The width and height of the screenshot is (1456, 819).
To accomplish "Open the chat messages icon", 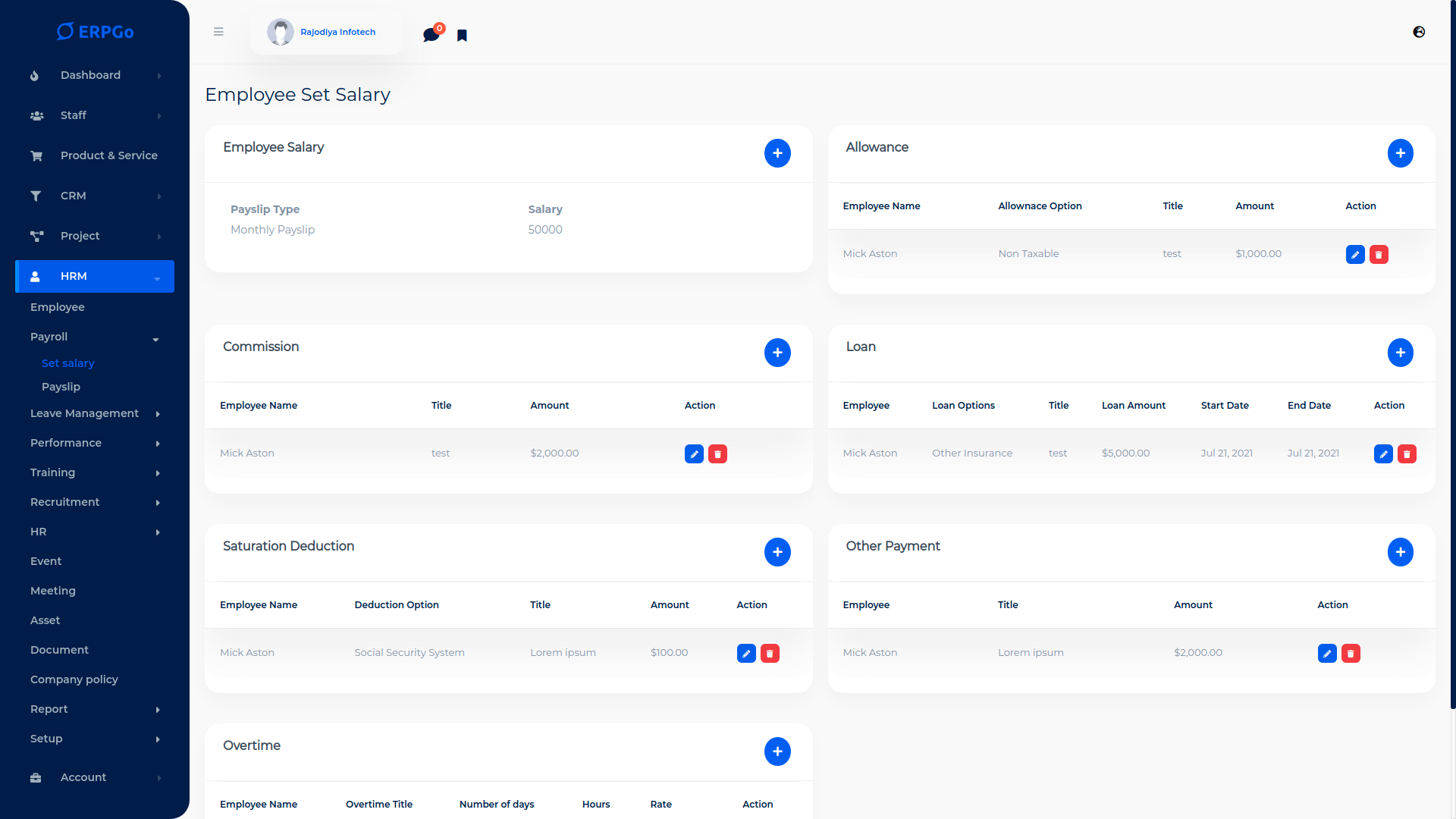I will click(431, 35).
